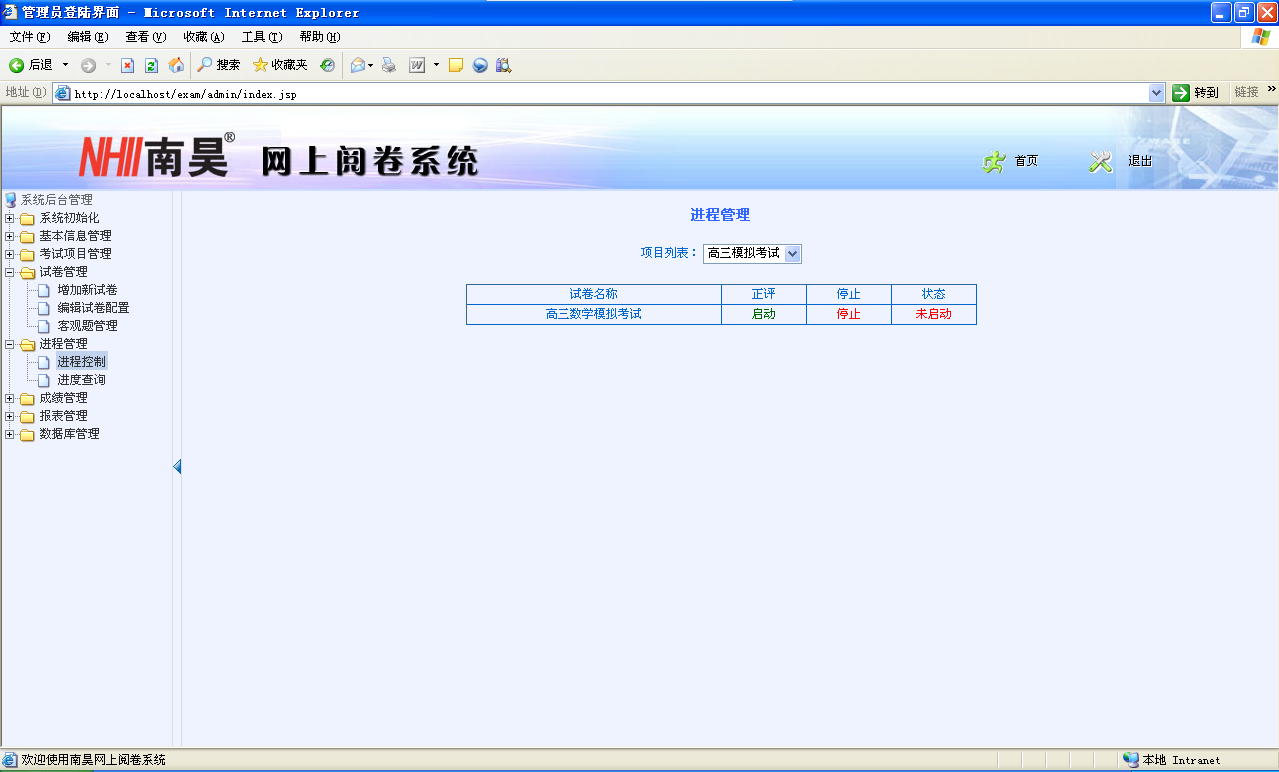The image size is (1279, 772).
Task: Collapse the 试卷管理 tree branch
Action: tap(8, 271)
